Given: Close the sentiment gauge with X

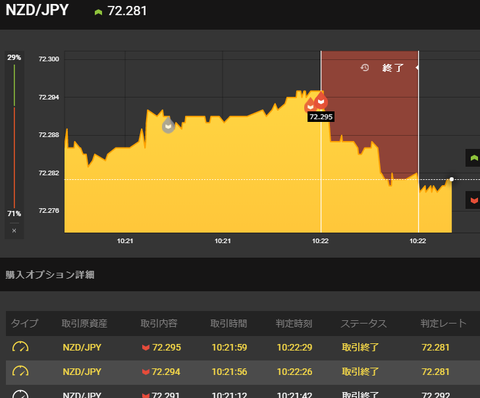Looking at the screenshot, I should [x=14, y=231].
